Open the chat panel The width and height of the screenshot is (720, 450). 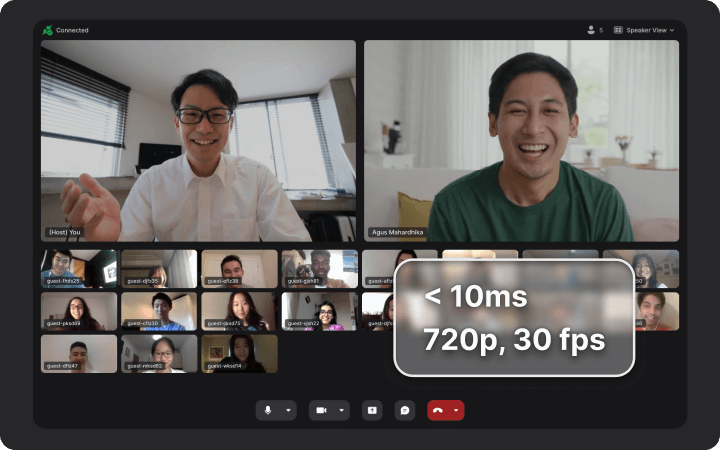pyautogui.click(x=405, y=410)
